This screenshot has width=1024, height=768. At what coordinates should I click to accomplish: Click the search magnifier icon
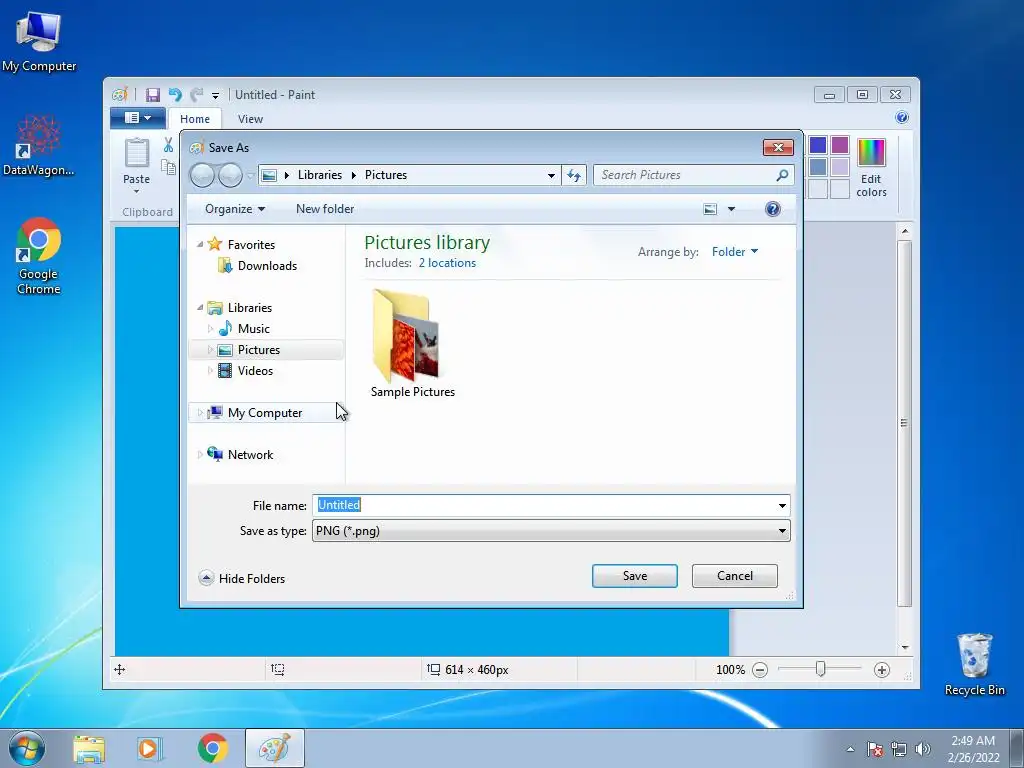click(x=782, y=175)
